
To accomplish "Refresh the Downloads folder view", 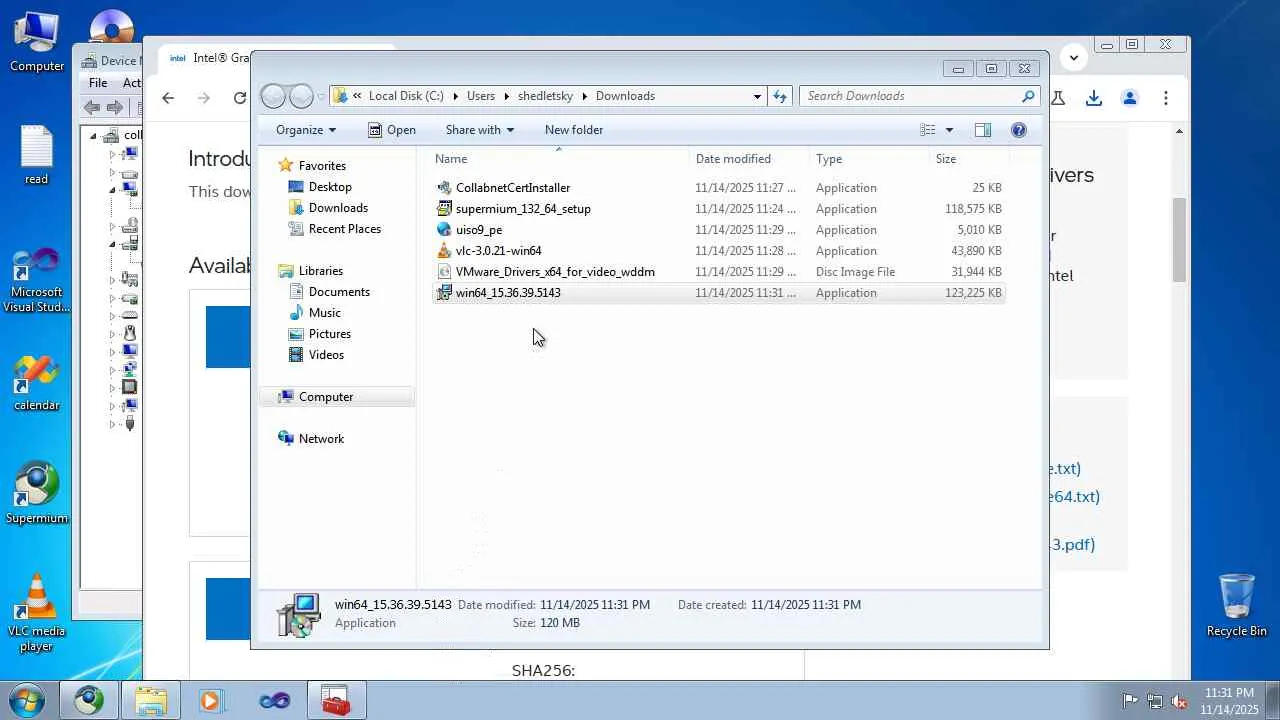I will (x=780, y=96).
